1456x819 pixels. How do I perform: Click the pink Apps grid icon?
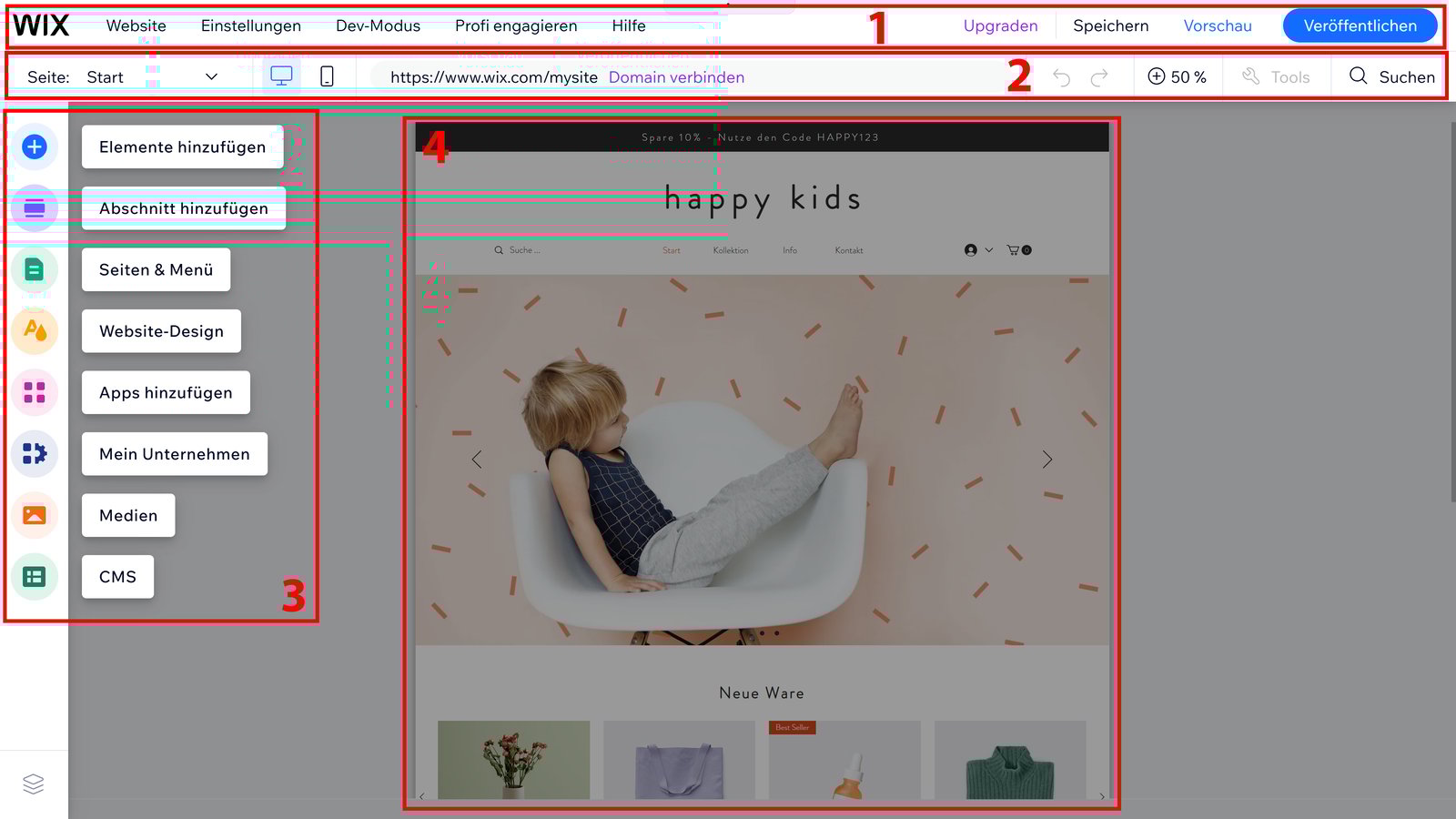pyautogui.click(x=35, y=392)
